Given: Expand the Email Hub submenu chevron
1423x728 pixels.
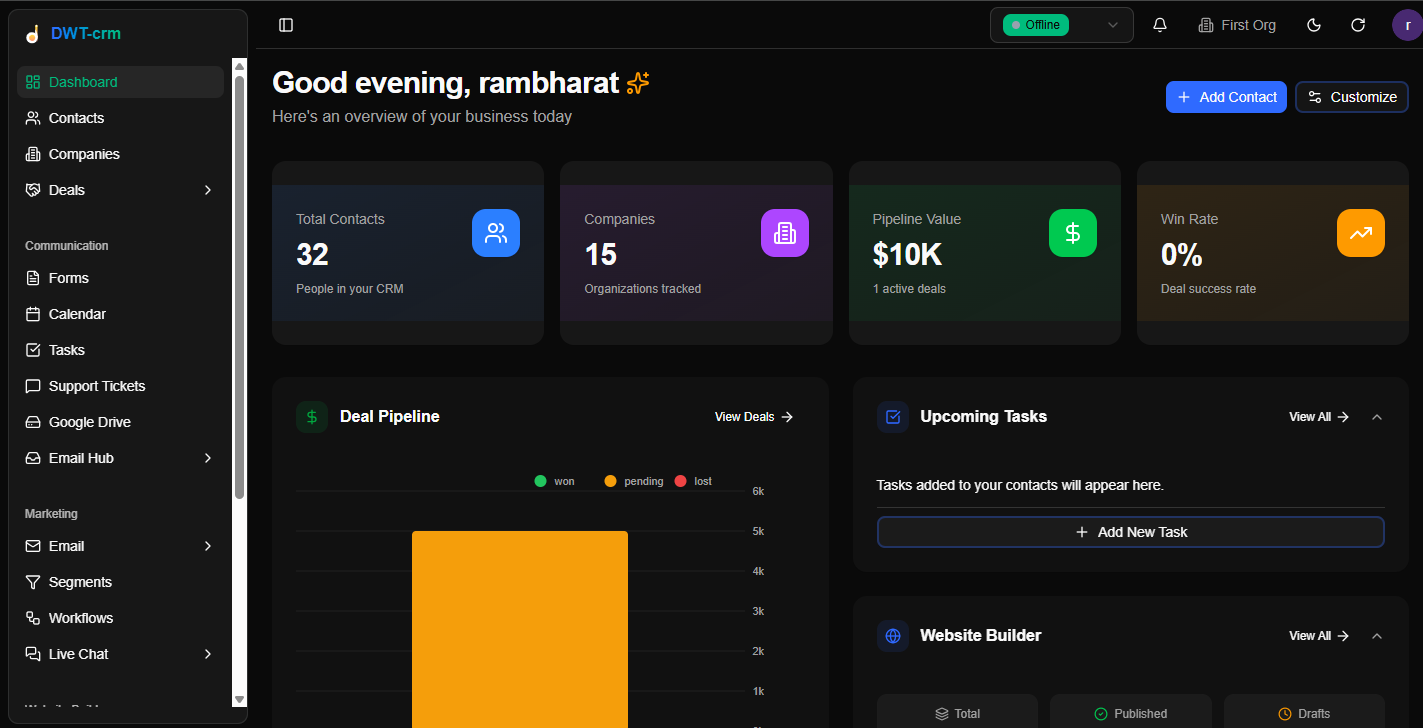Looking at the screenshot, I should (x=208, y=458).
